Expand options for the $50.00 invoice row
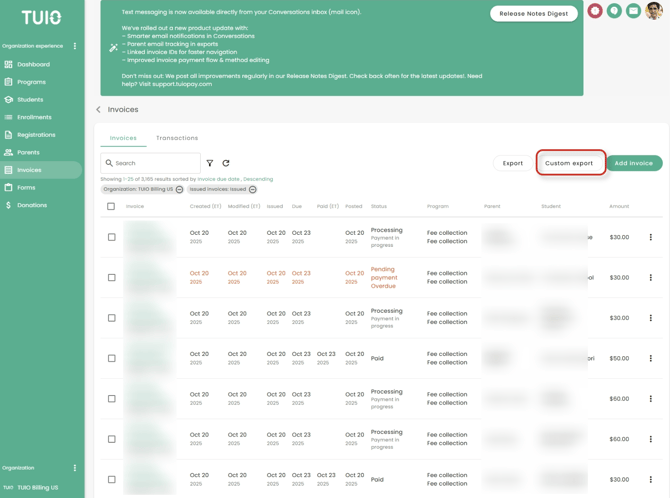Image resolution: width=670 pixels, height=498 pixels. tap(650, 358)
